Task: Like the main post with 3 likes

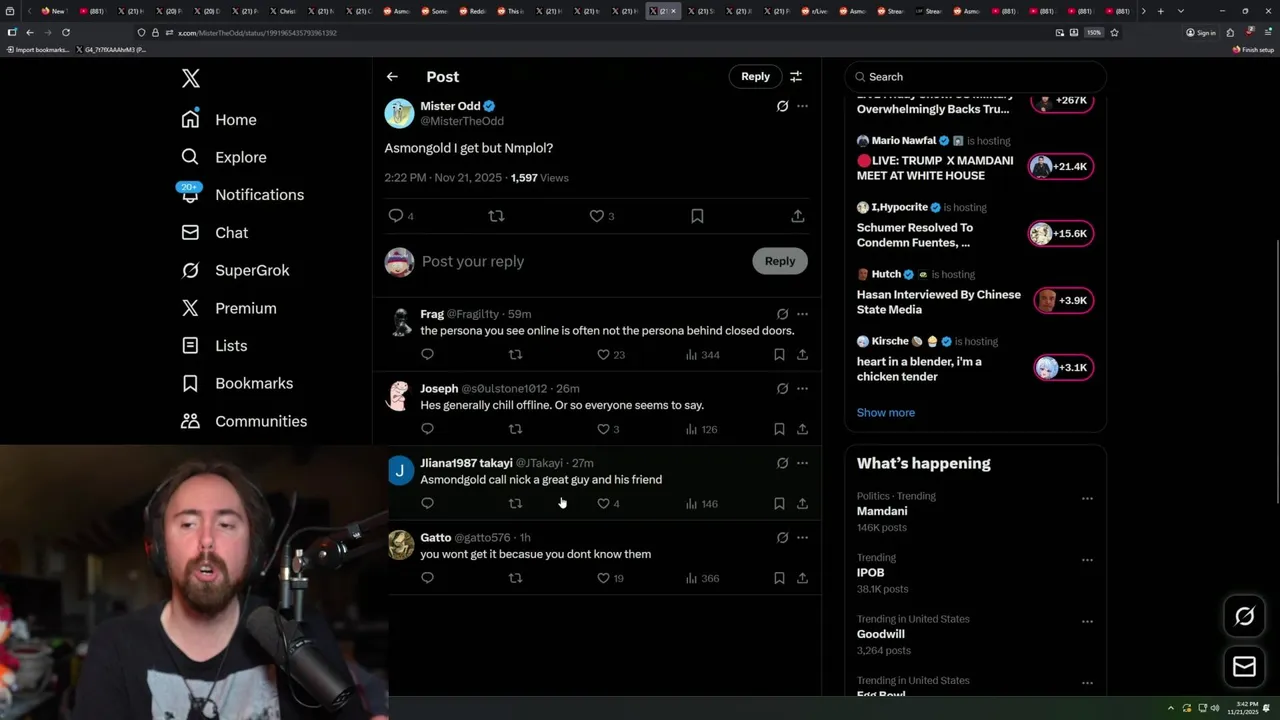Action: pyautogui.click(x=597, y=216)
